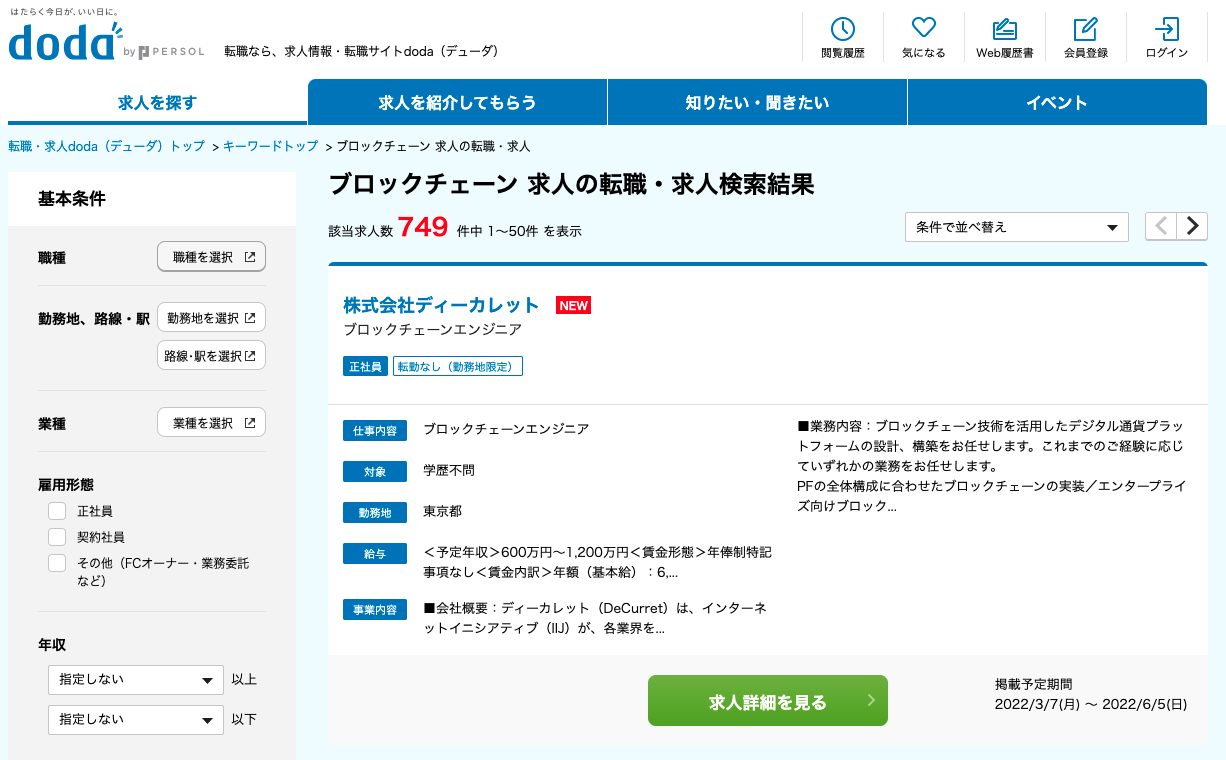Click the 転勤なし（勤務地限定） tag
Image resolution: width=1226 pixels, height=760 pixels.
click(x=458, y=367)
